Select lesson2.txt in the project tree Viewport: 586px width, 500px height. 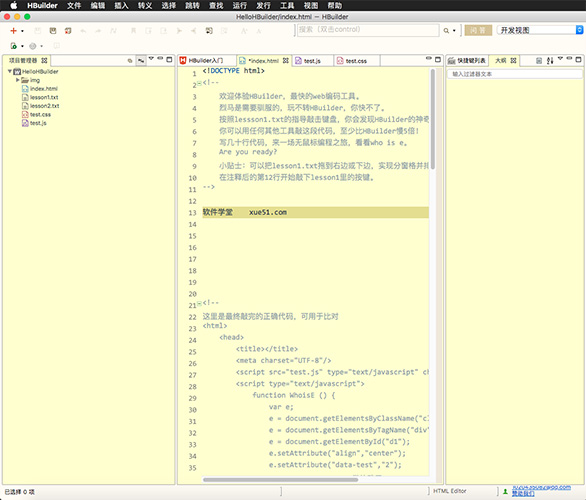tap(40, 106)
